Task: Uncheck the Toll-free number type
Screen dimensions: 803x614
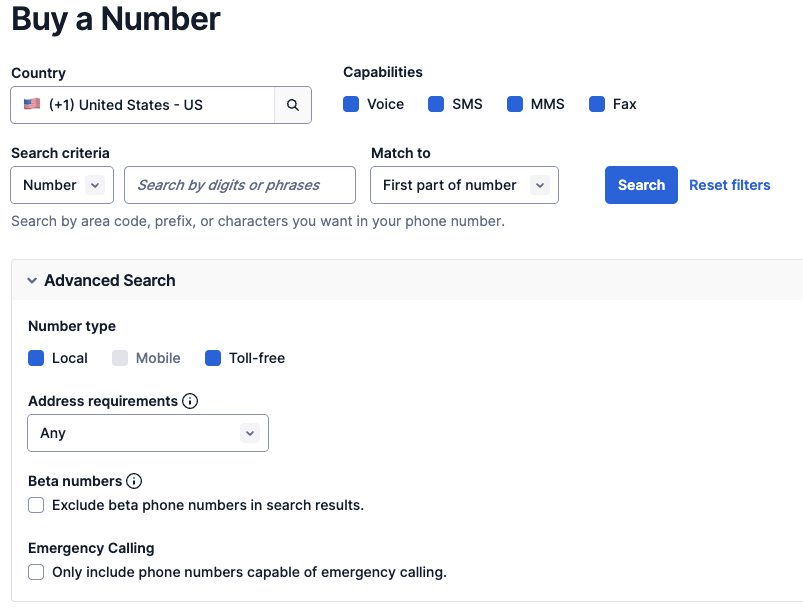Action: point(213,358)
